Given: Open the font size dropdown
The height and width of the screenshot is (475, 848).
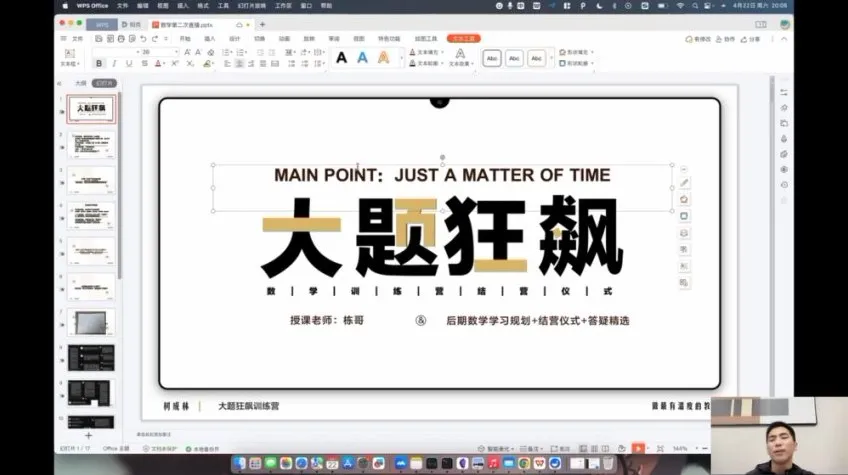Looking at the screenshot, I should (176, 51).
